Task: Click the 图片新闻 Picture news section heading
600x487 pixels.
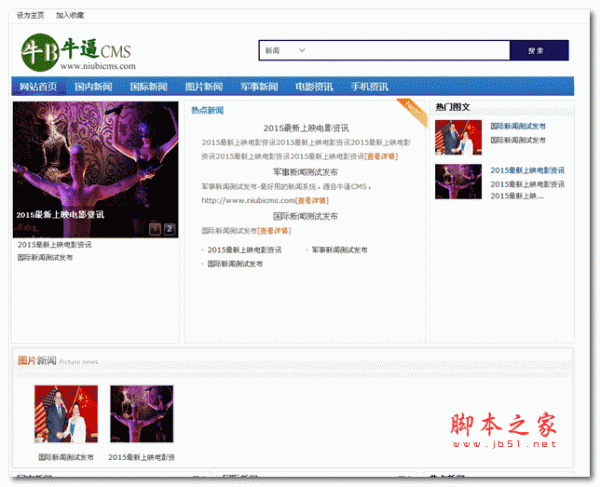Action: (58, 360)
